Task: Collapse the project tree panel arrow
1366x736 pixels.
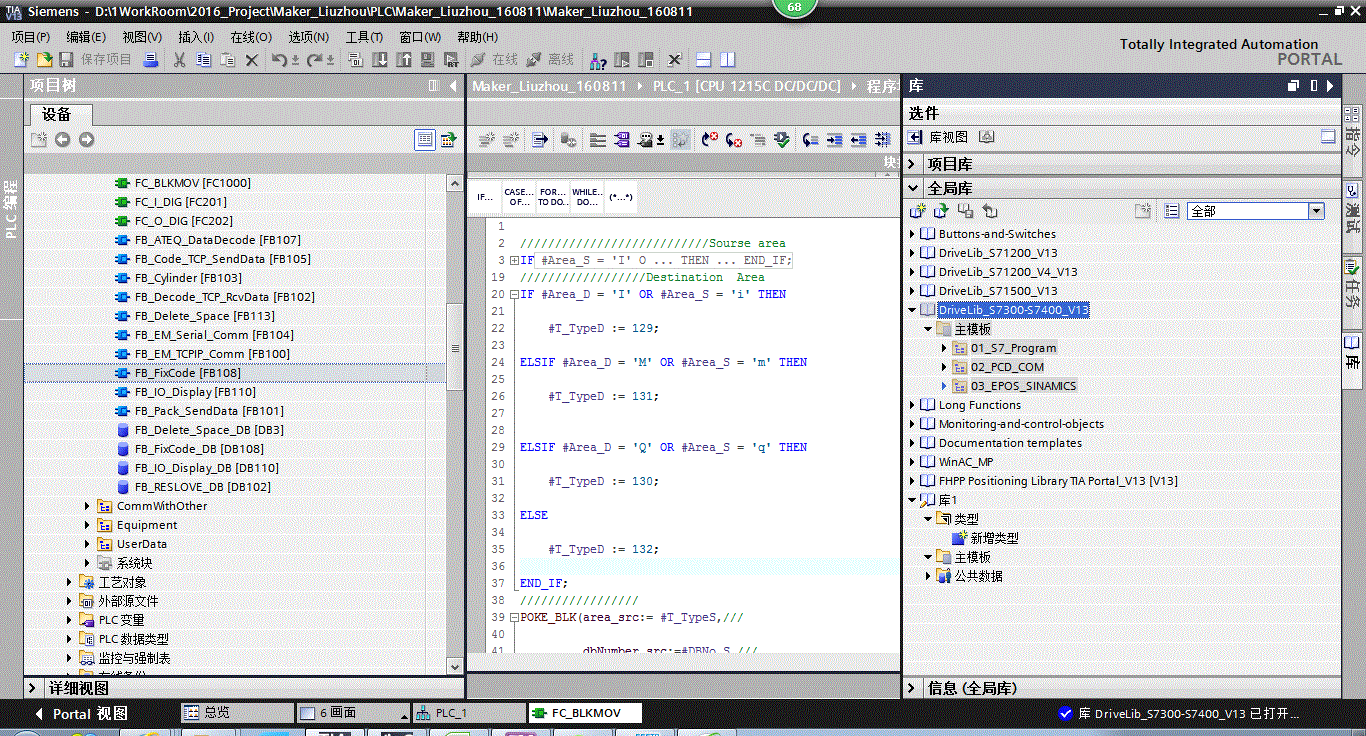Action: coord(453,86)
